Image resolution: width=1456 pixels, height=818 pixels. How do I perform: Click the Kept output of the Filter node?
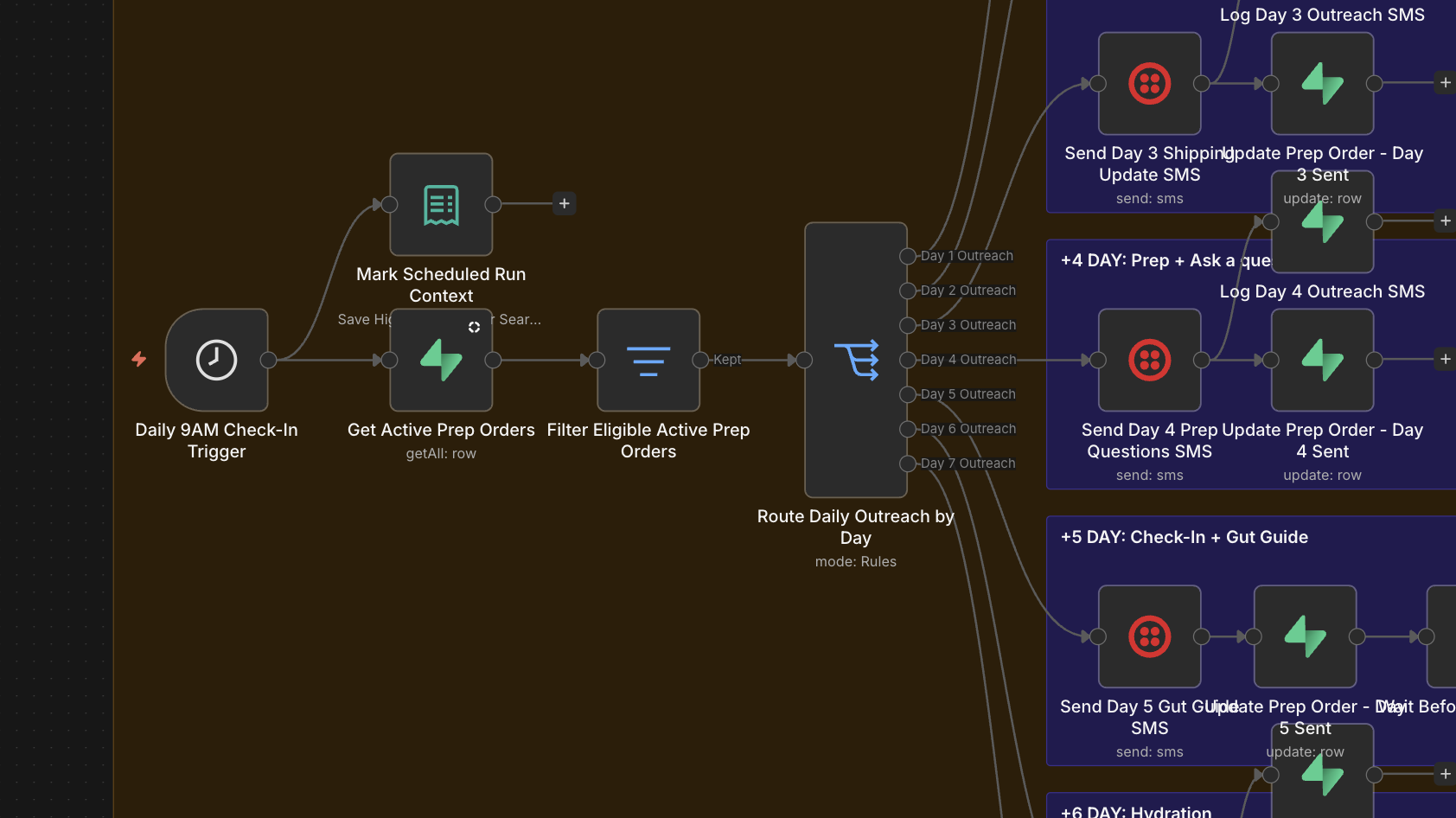(x=700, y=360)
